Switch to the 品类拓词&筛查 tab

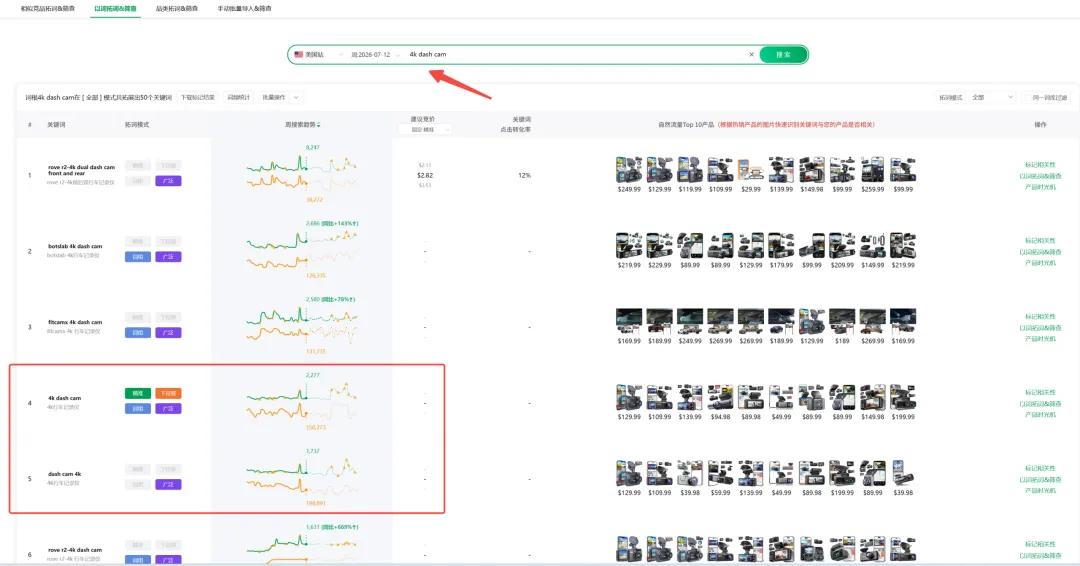click(x=177, y=8)
